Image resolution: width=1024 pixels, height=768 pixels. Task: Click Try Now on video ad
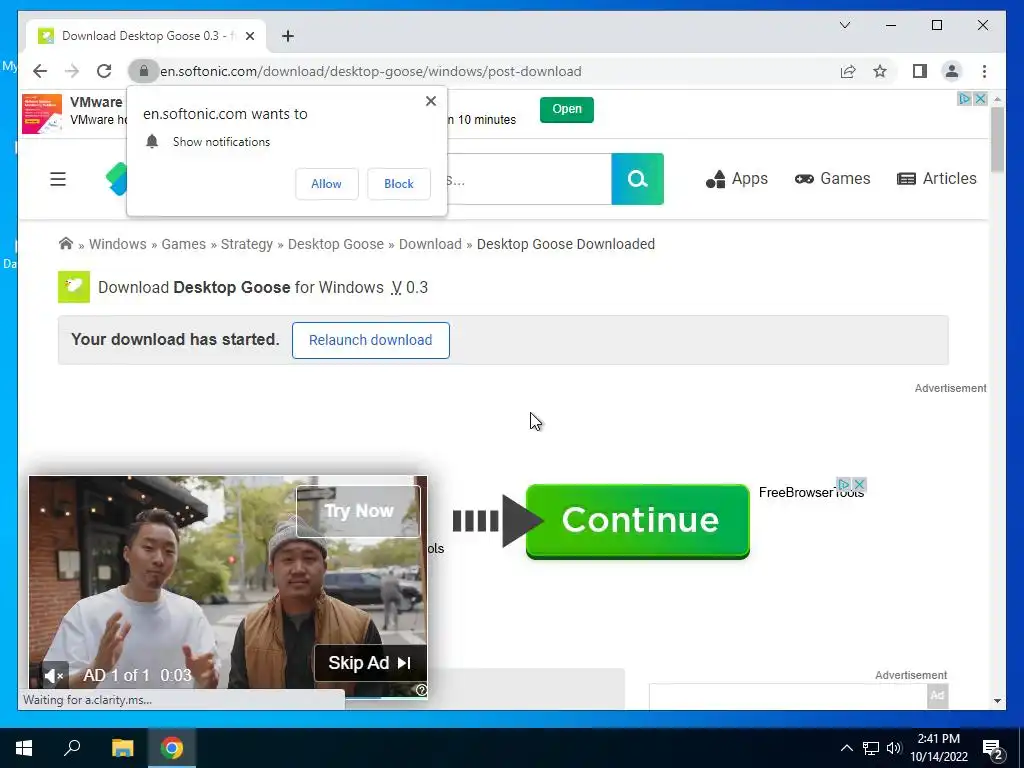tap(359, 511)
